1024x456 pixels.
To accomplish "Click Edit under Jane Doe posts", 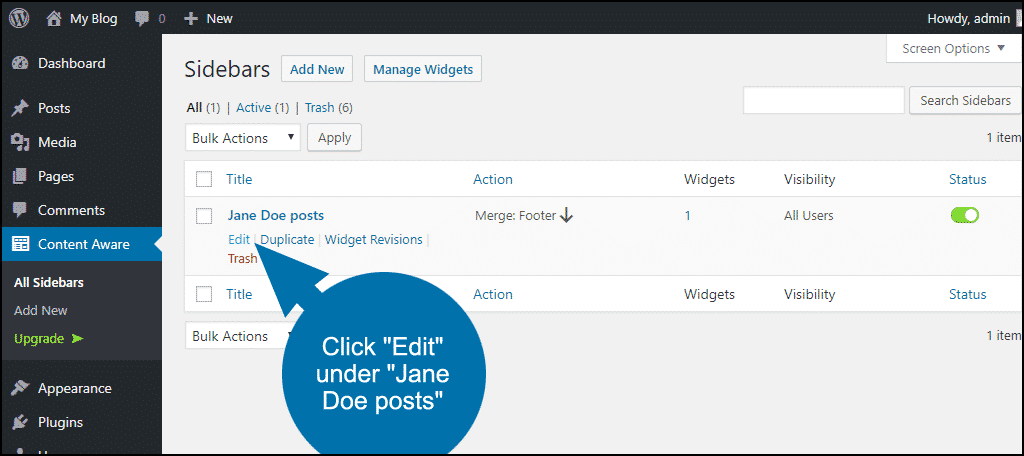I will point(239,240).
